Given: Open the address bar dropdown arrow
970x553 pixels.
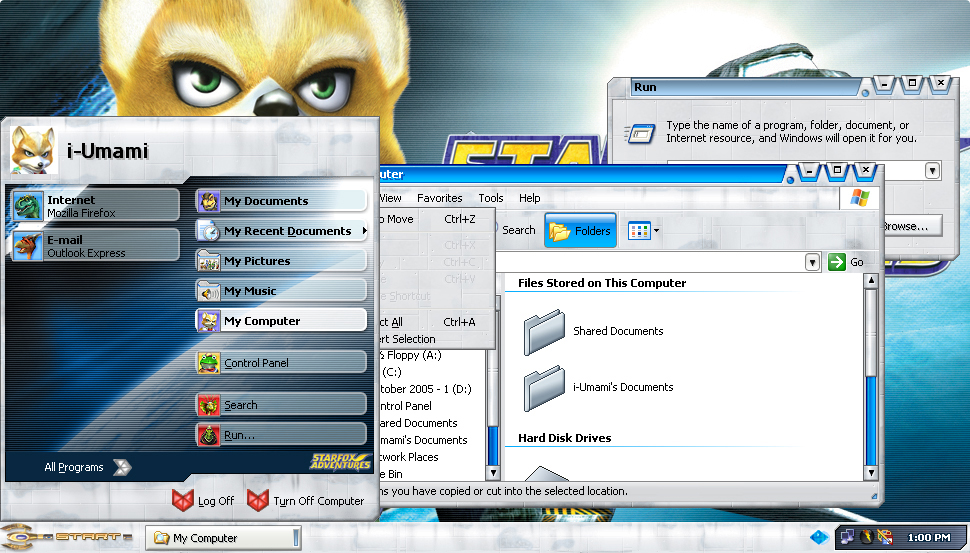Looking at the screenshot, I should [x=812, y=262].
